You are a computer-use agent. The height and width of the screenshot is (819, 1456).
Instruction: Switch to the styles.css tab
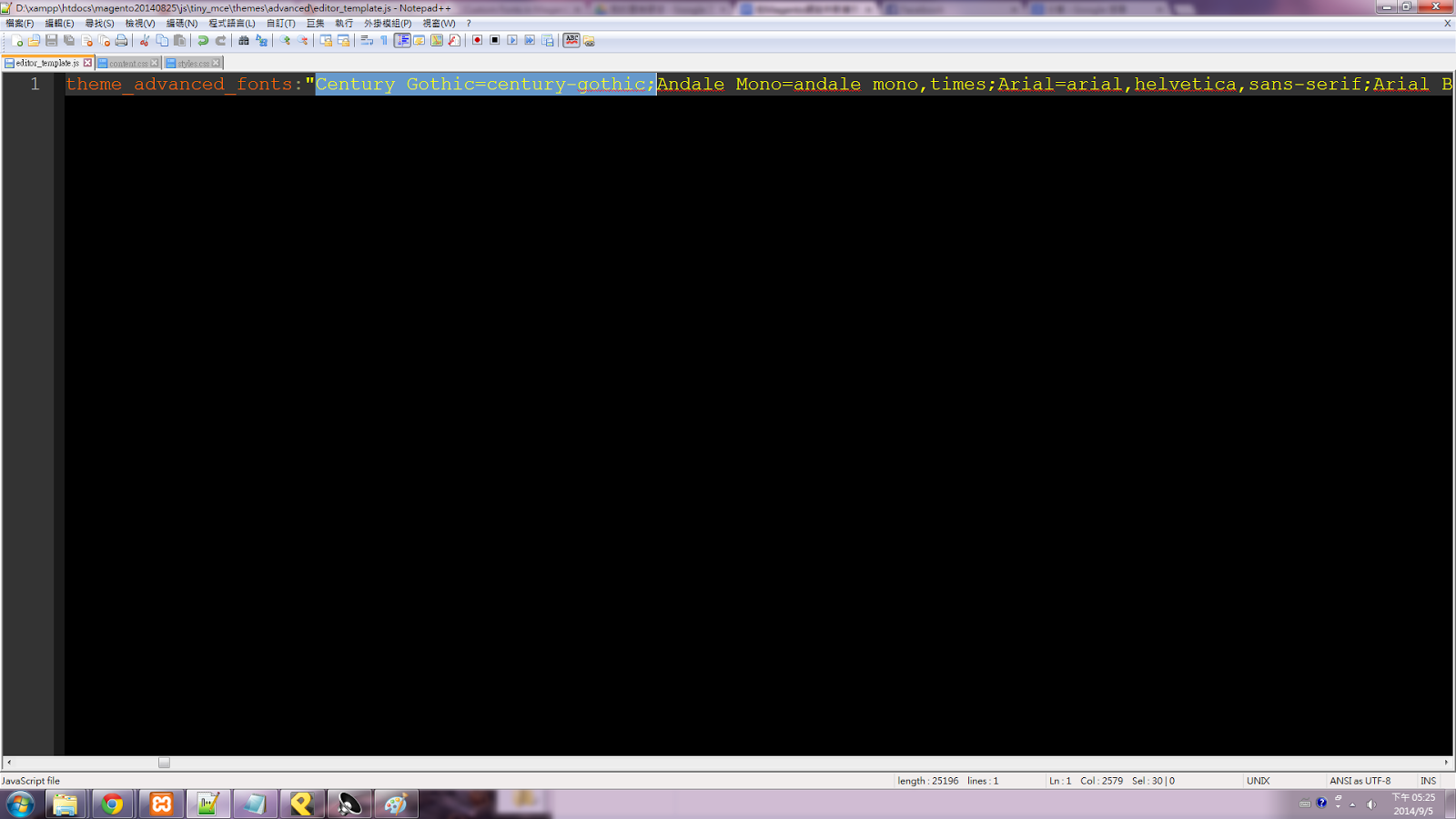click(192, 64)
